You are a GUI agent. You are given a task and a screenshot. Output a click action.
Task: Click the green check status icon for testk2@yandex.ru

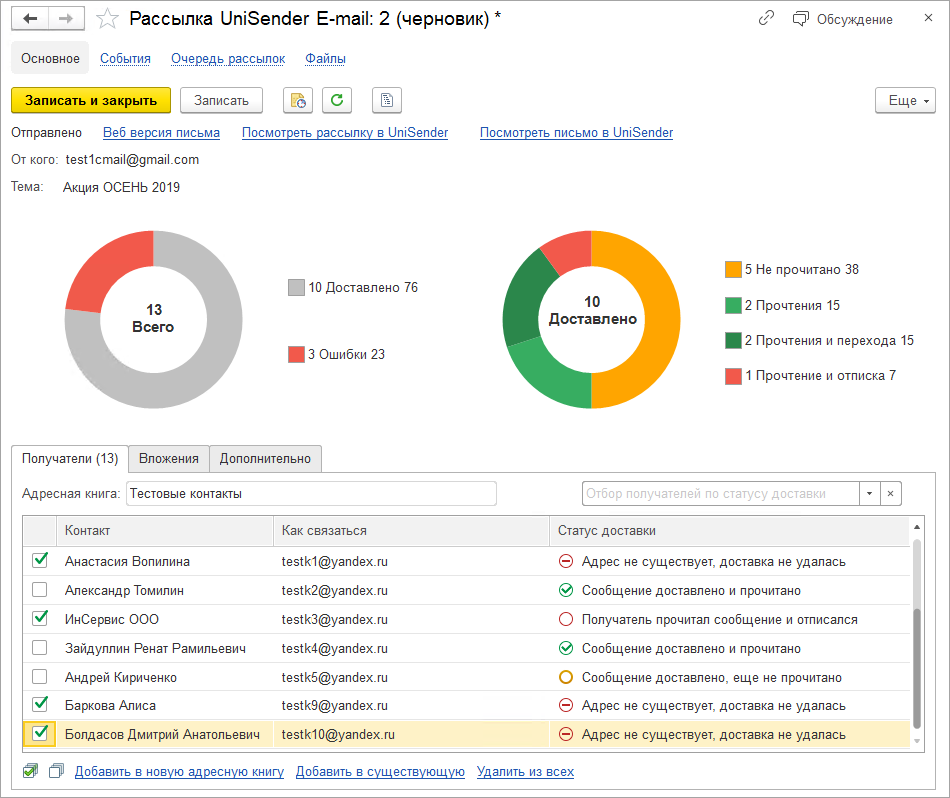tap(566, 591)
